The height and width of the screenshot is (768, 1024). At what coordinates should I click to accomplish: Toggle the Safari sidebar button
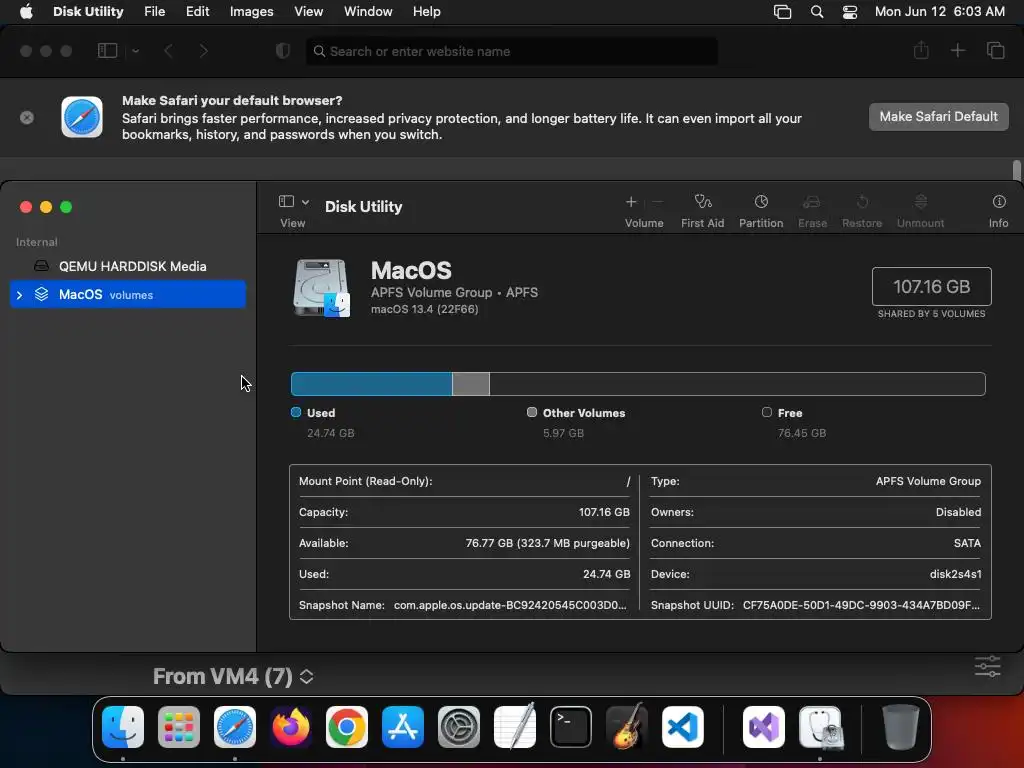[107, 50]
